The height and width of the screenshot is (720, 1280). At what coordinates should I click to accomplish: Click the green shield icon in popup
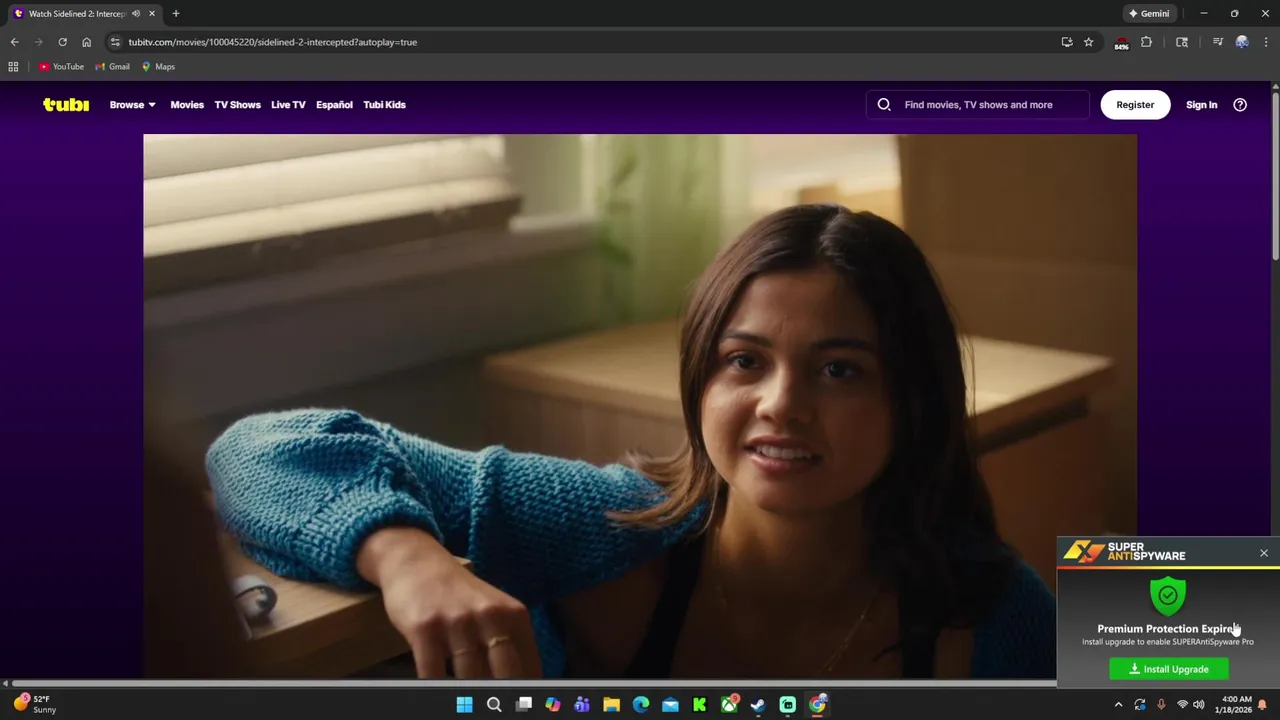coord(1168,596)
